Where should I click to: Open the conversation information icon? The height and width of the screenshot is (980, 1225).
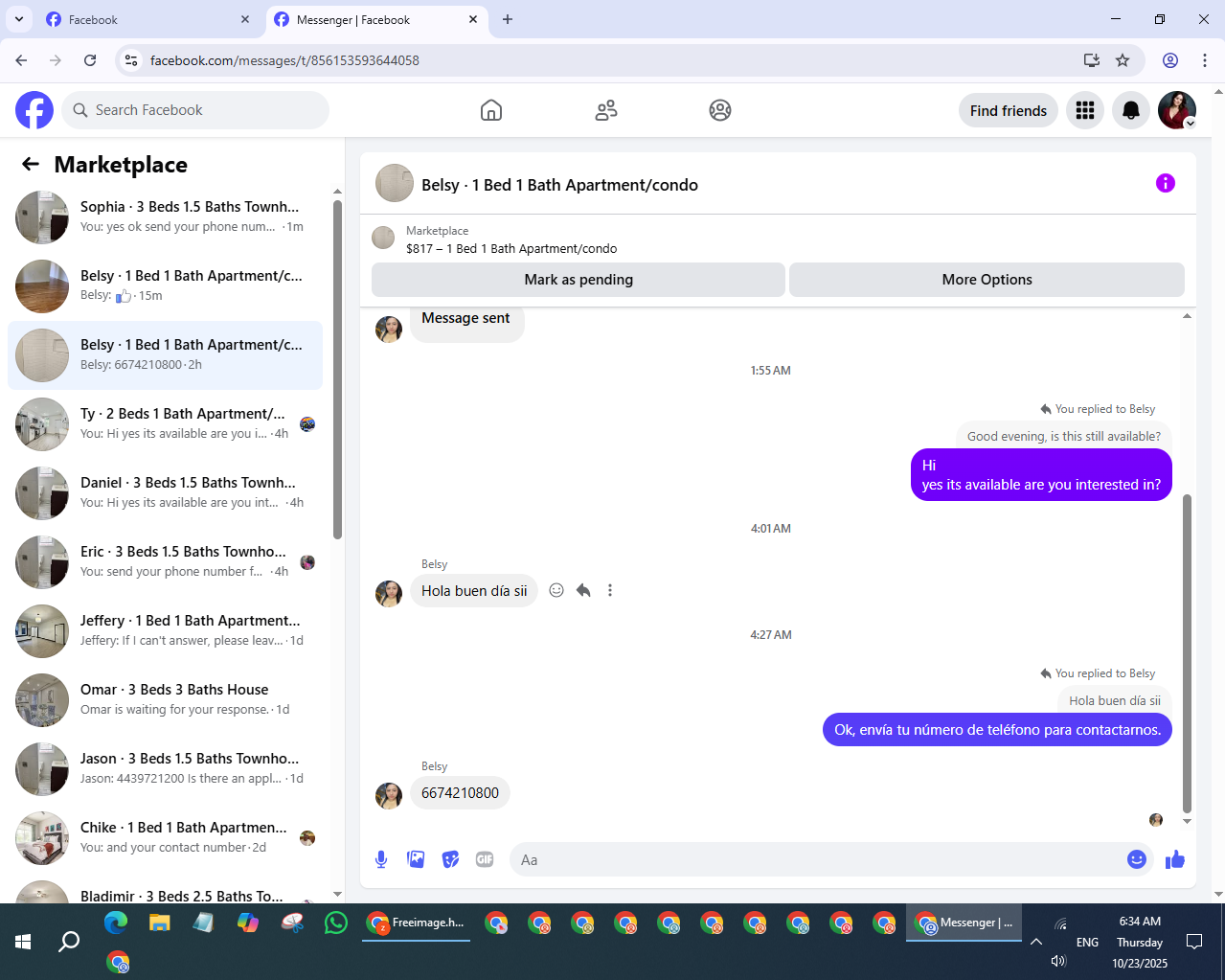click(x=1166, y=183)
